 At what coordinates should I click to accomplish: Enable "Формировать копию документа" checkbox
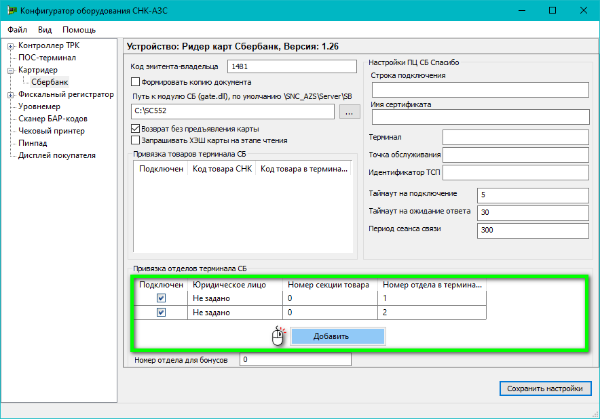click(x=136, y=82)
